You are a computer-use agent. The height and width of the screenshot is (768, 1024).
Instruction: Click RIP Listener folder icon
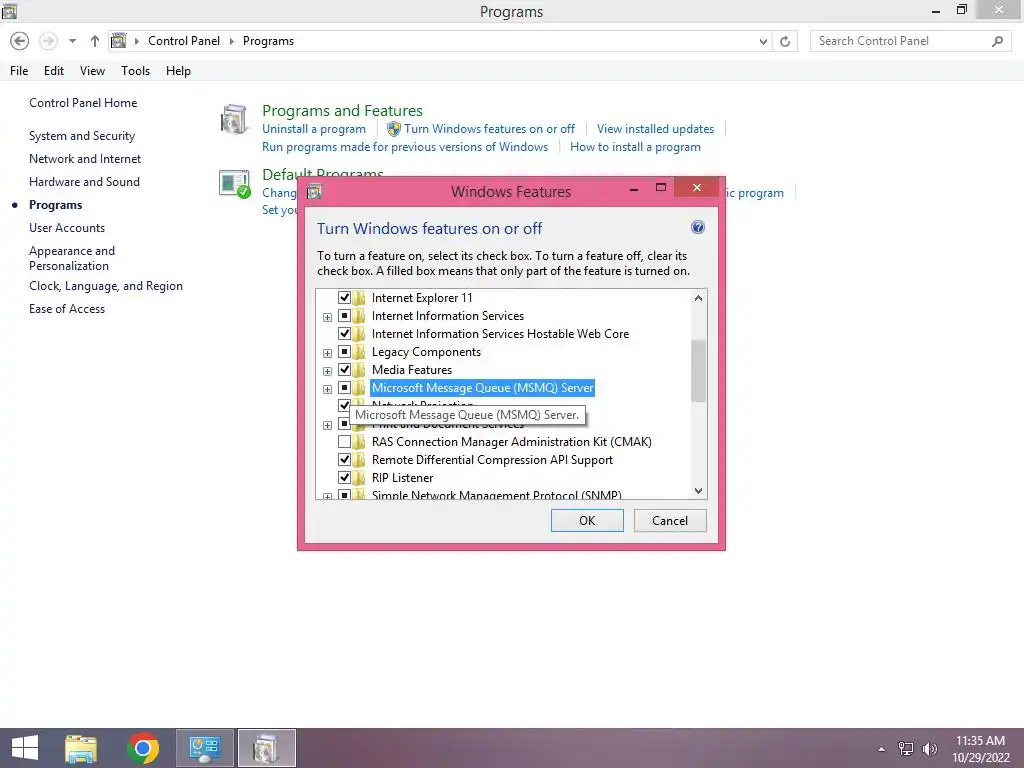click(x=359, y=478)
